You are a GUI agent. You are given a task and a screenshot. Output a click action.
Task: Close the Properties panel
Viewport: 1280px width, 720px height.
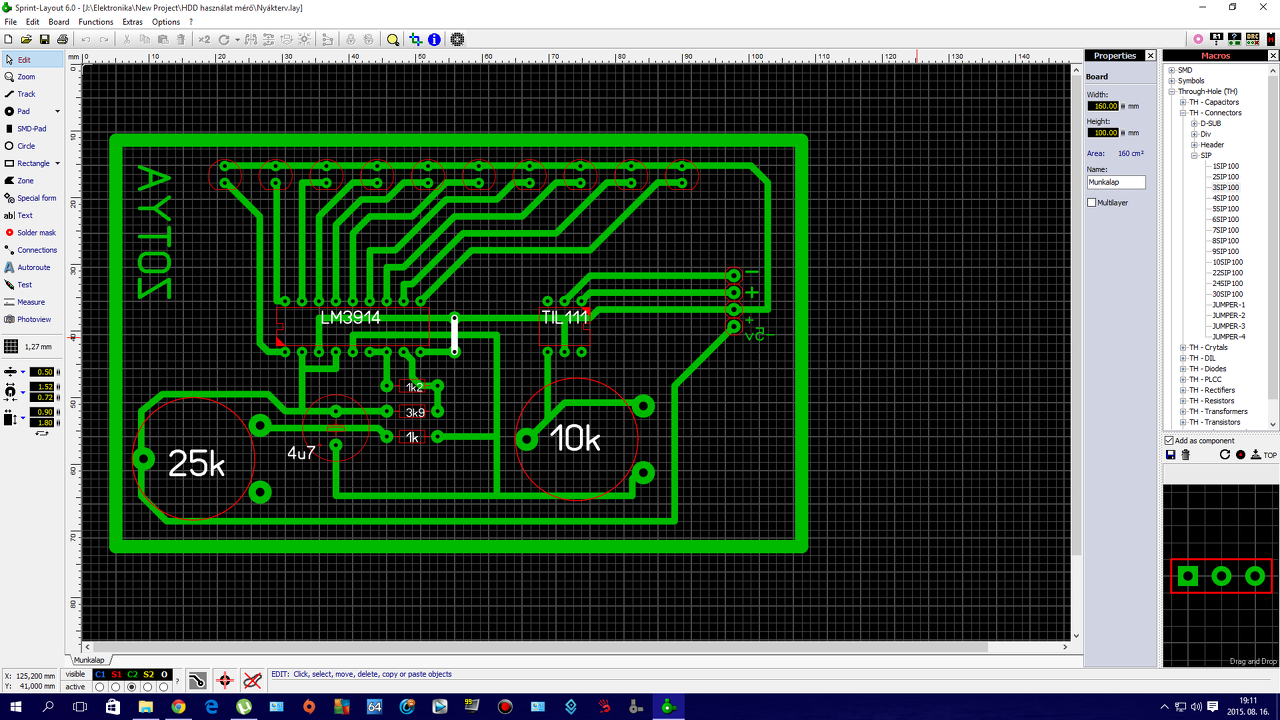click(1150, 56)
